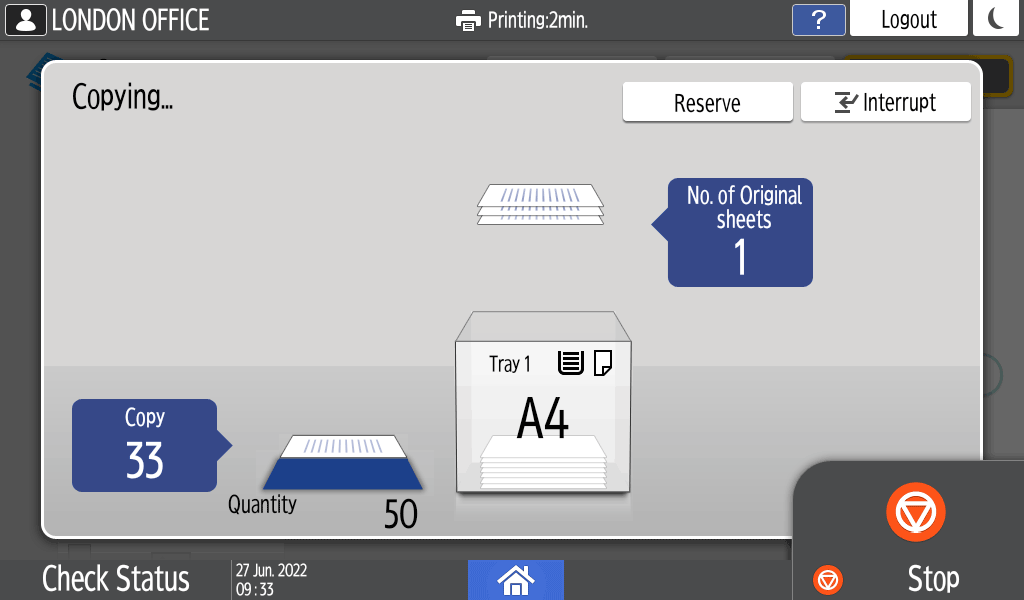Tap the Copy 33 progress counter

point(144,444)
